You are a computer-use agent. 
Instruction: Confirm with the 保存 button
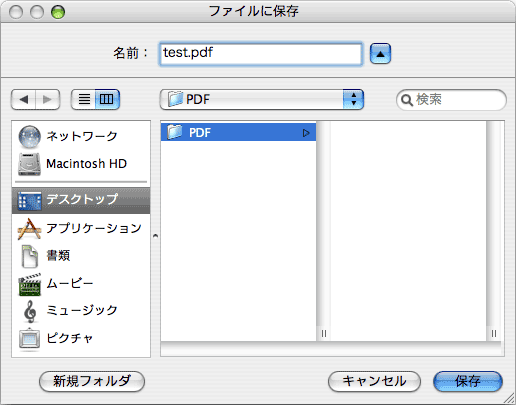click(x=468, y=381)
